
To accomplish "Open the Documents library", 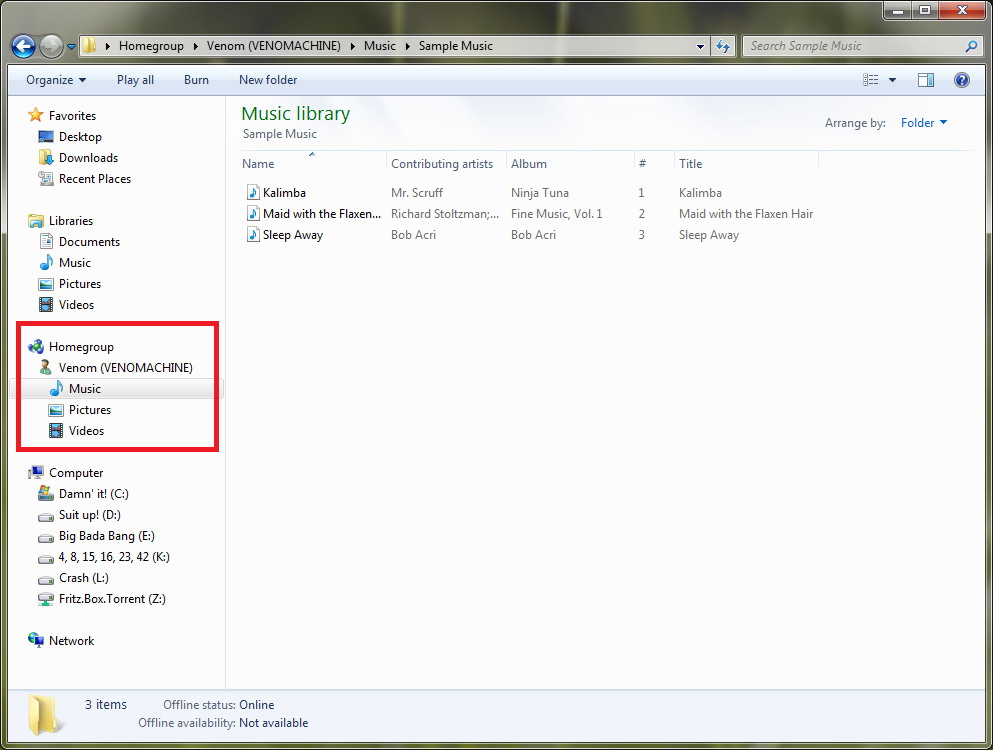I will tap(89, 241).
